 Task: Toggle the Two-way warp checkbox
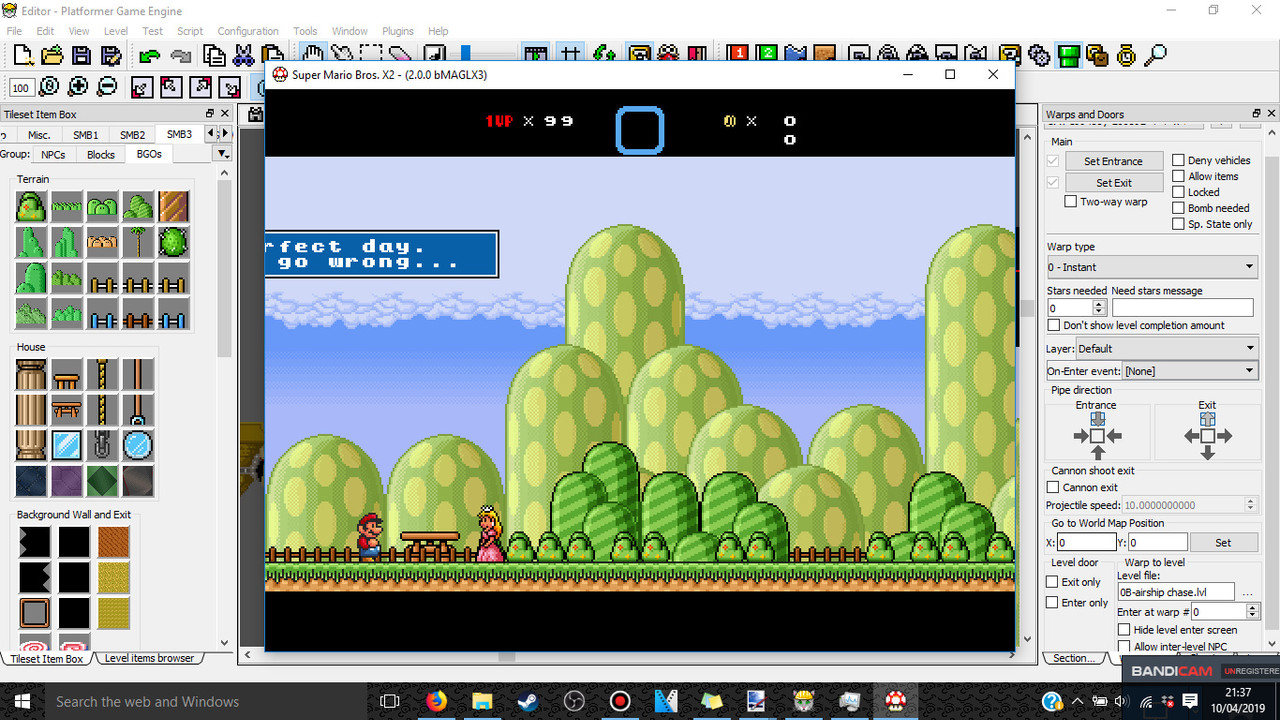pyautogui.click(x=1071, y=201)
